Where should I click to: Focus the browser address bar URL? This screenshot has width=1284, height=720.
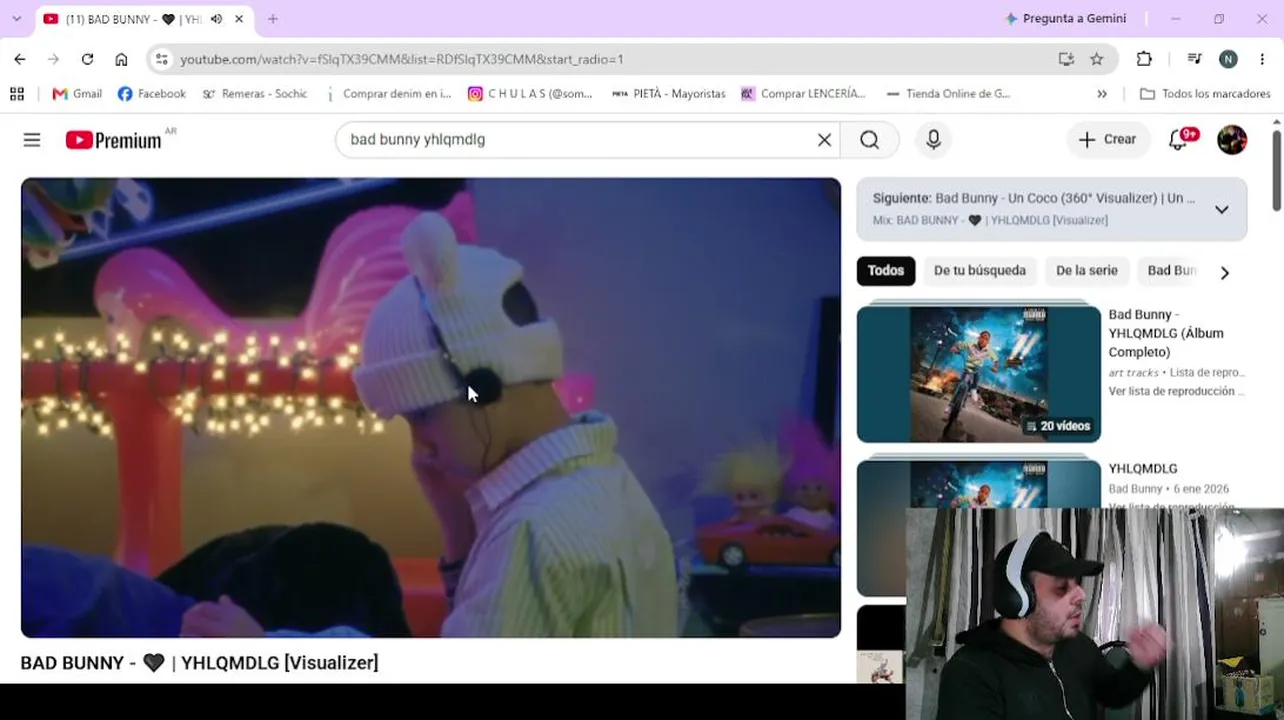point(402,59)
